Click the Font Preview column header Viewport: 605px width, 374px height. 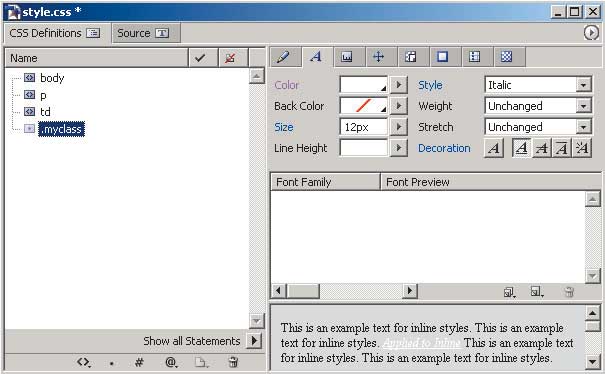coord(490,182)
